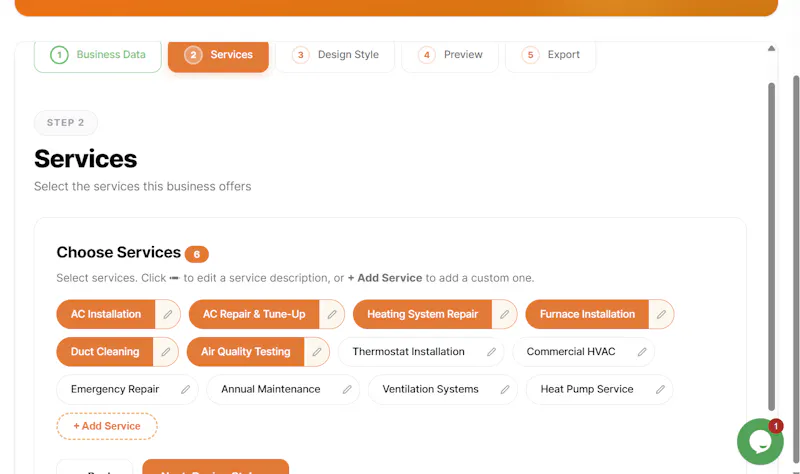Click the inner panel scrollbar thumb
The height and width of the screenshot is (474, 800).
[771, 246]
